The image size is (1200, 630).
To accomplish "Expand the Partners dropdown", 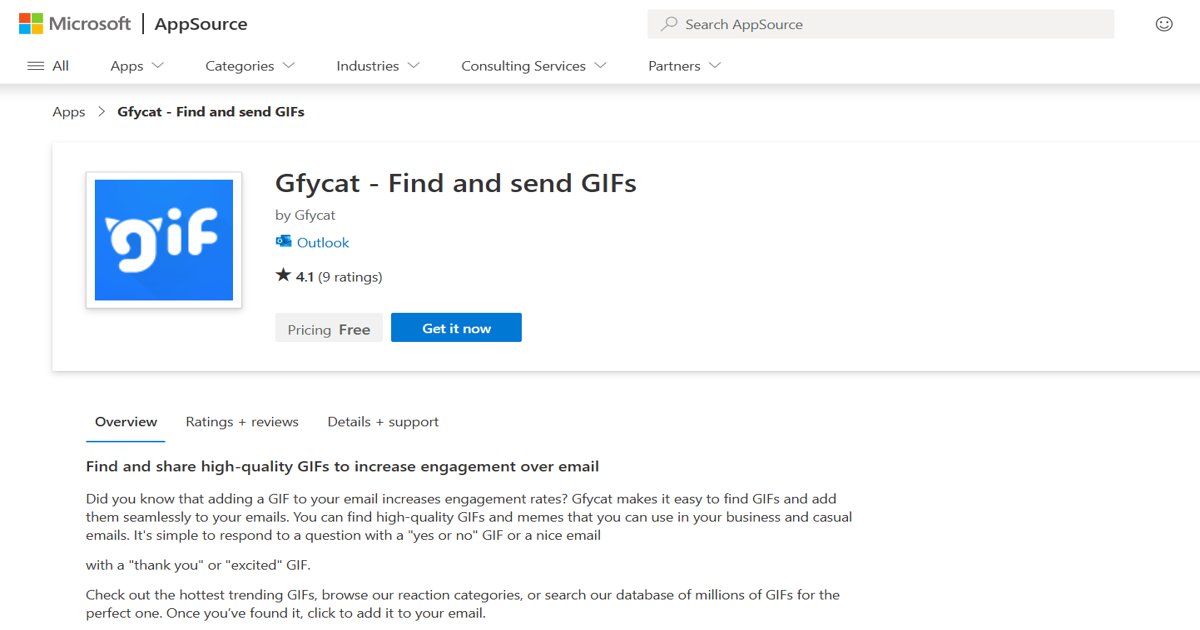I will pos(685,66).
